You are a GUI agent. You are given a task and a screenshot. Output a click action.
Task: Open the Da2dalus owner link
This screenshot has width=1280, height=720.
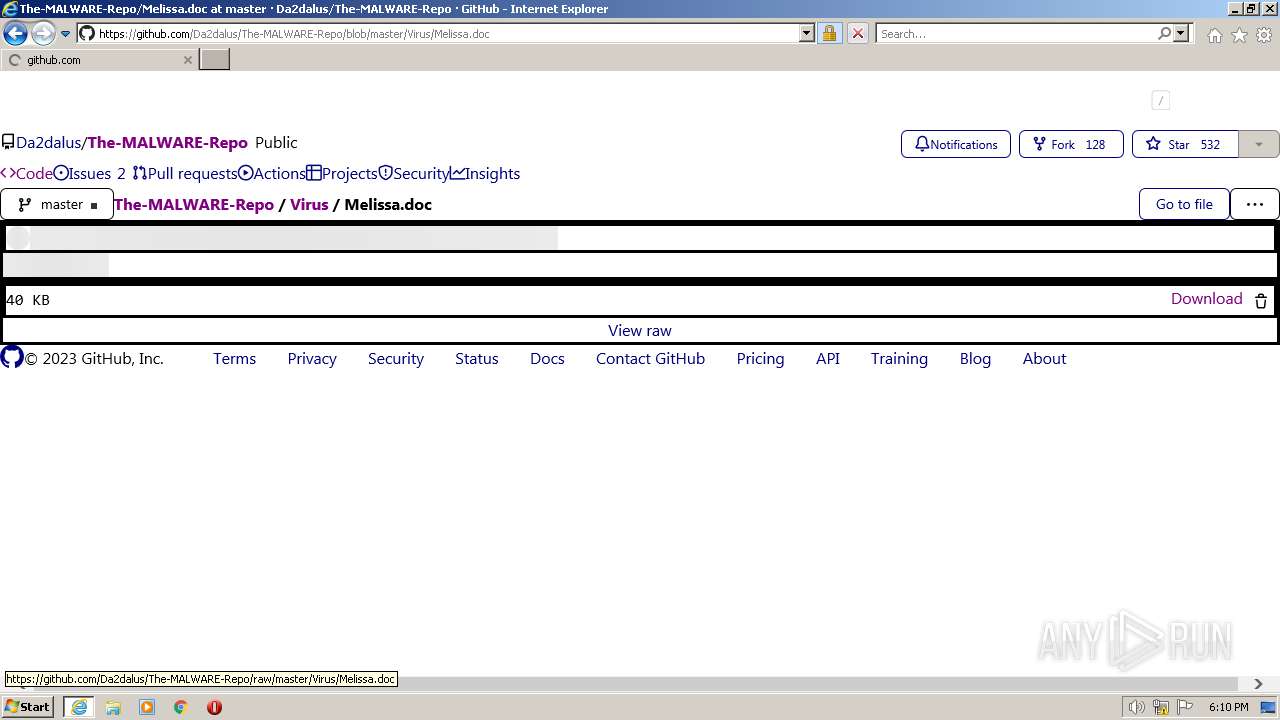pyautogui.click(x=48, y=143)
